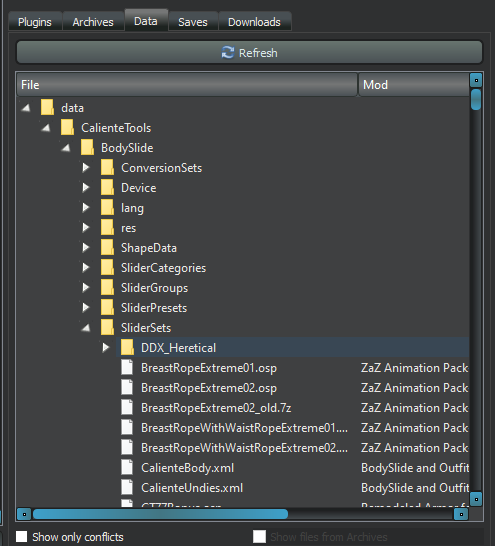Select BreastRopeExtreme01.osp file name

tap(209, 368)
